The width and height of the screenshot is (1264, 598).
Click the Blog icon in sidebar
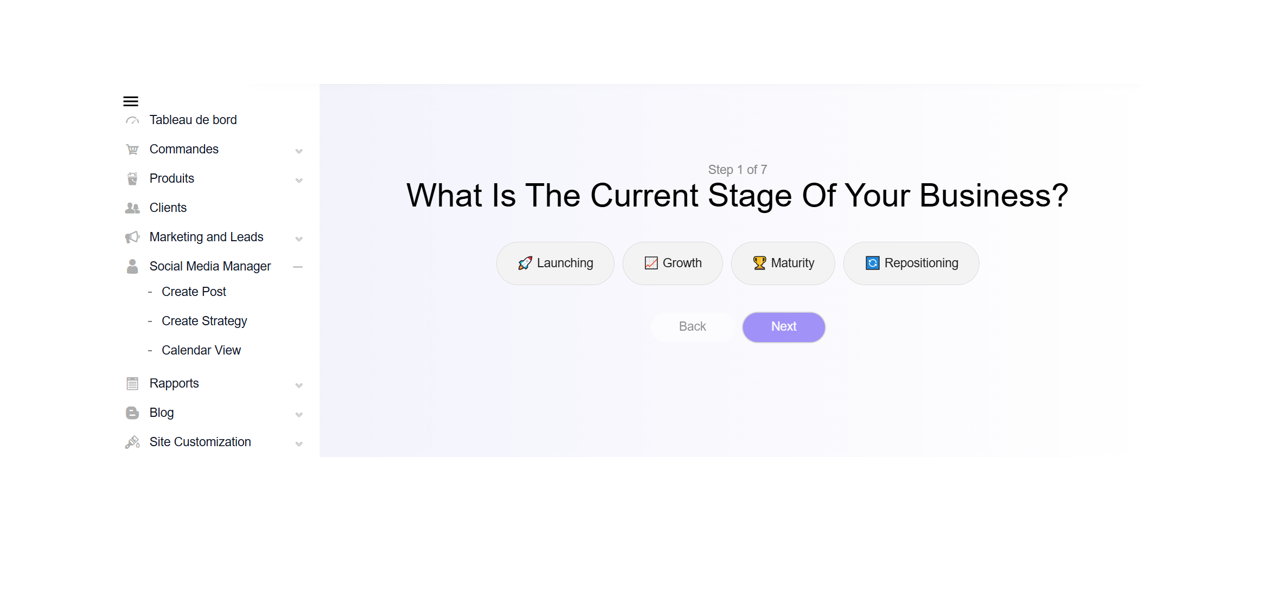132,413
